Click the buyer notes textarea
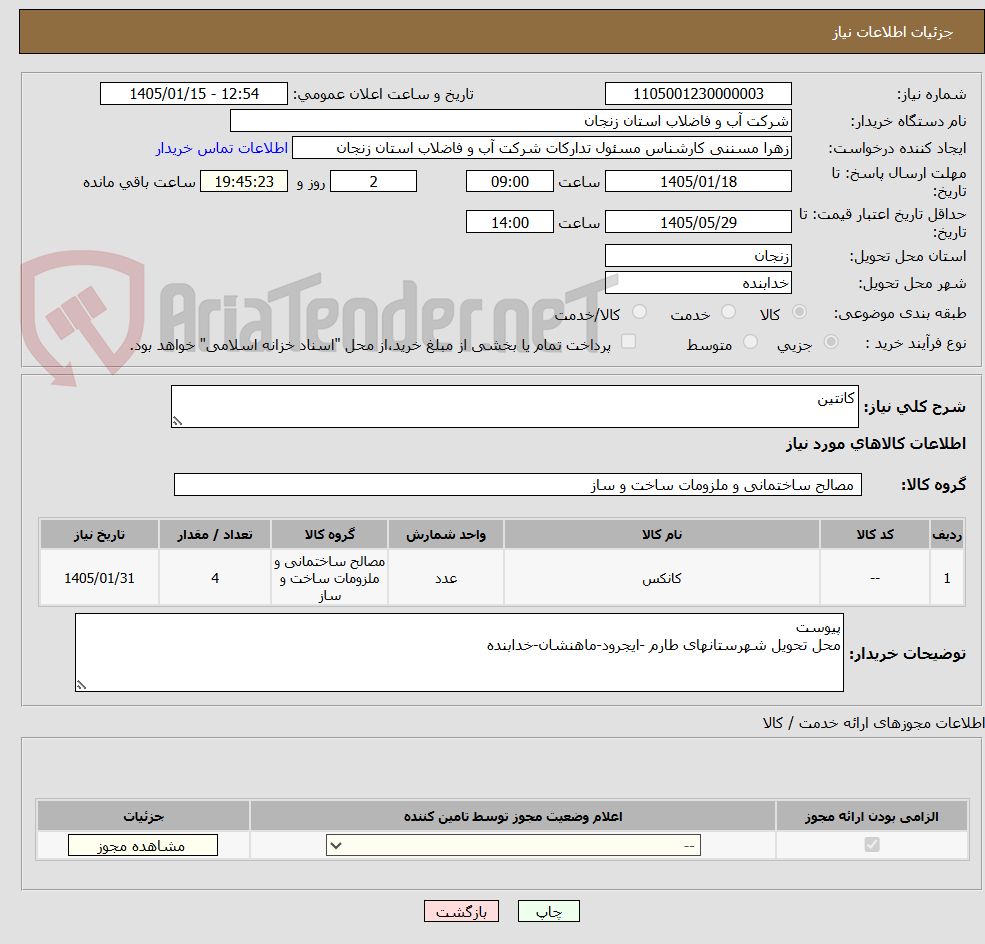Viewport: 985px width, 944px height. pyautogui.click(x=459, y=653)
